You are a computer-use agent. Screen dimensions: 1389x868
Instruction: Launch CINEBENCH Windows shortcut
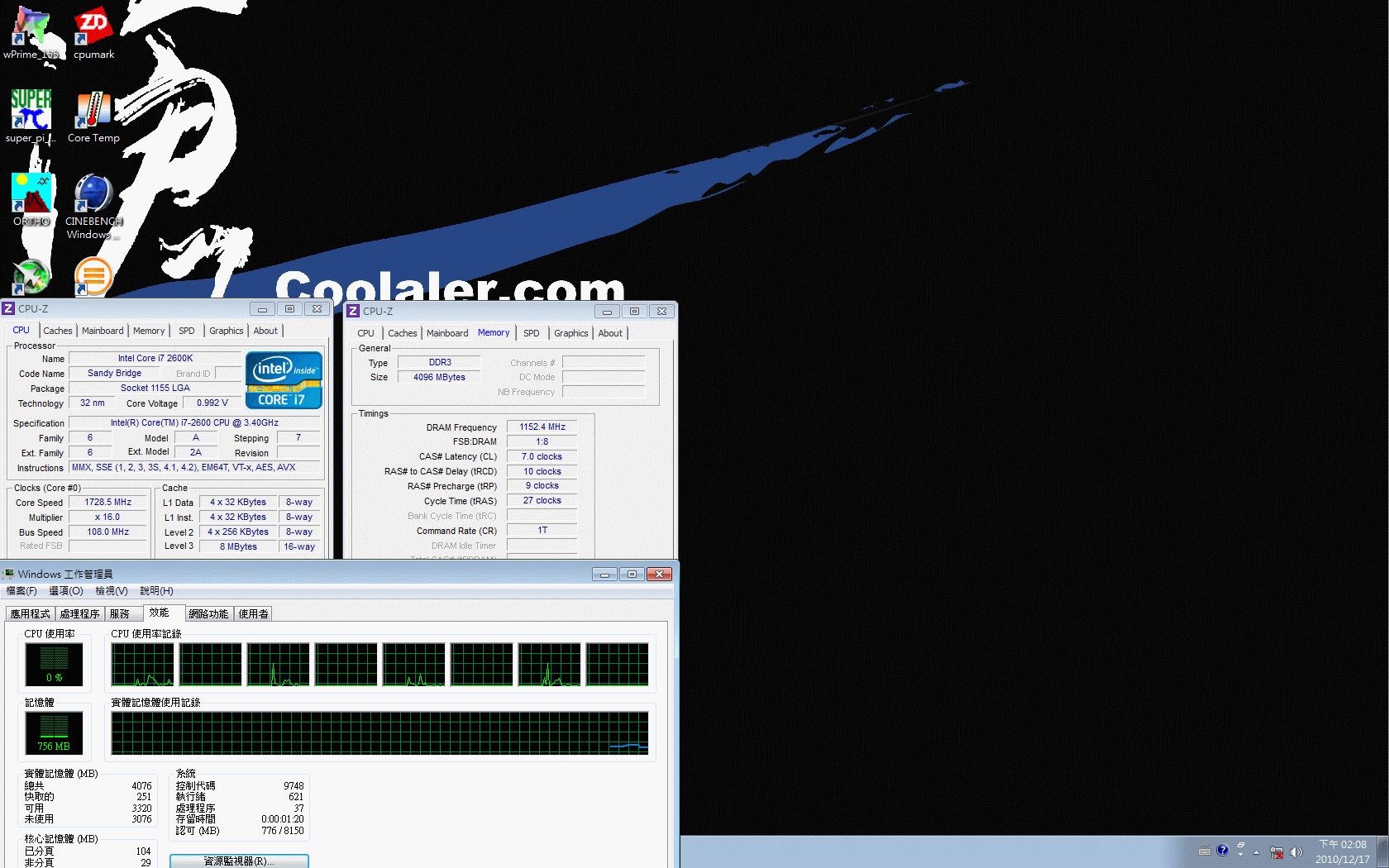click(93, 206)
